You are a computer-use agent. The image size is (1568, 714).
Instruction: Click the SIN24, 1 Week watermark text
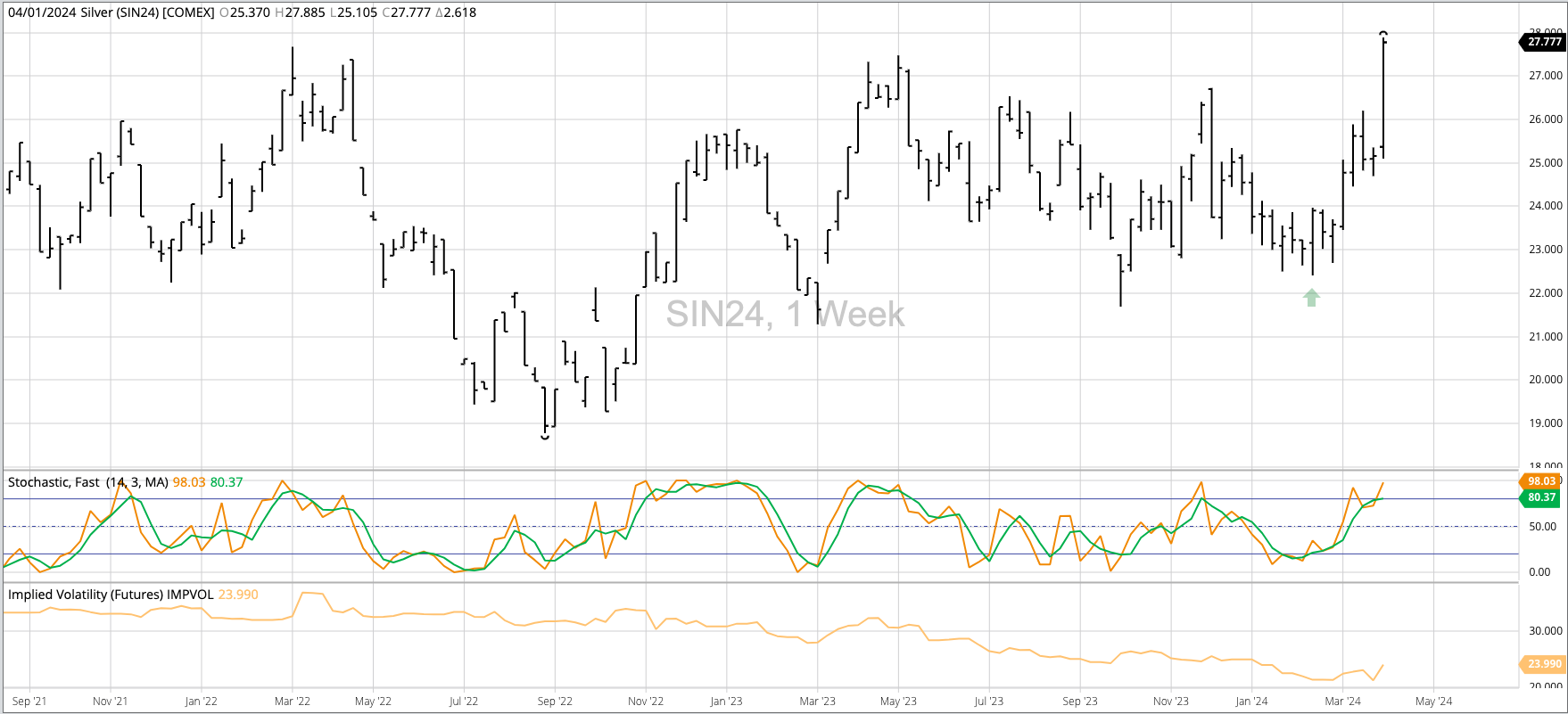coord(785,314)
